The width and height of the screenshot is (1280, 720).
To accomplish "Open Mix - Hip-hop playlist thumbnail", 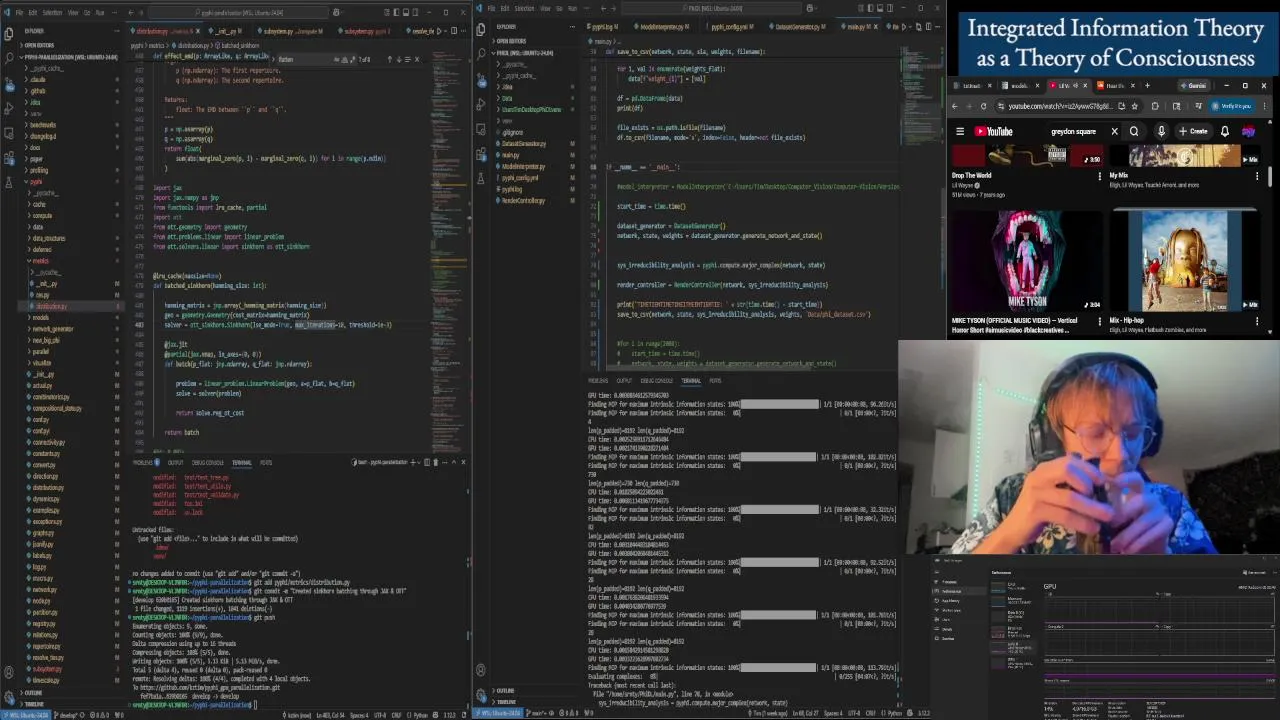I will (1183, 262).
